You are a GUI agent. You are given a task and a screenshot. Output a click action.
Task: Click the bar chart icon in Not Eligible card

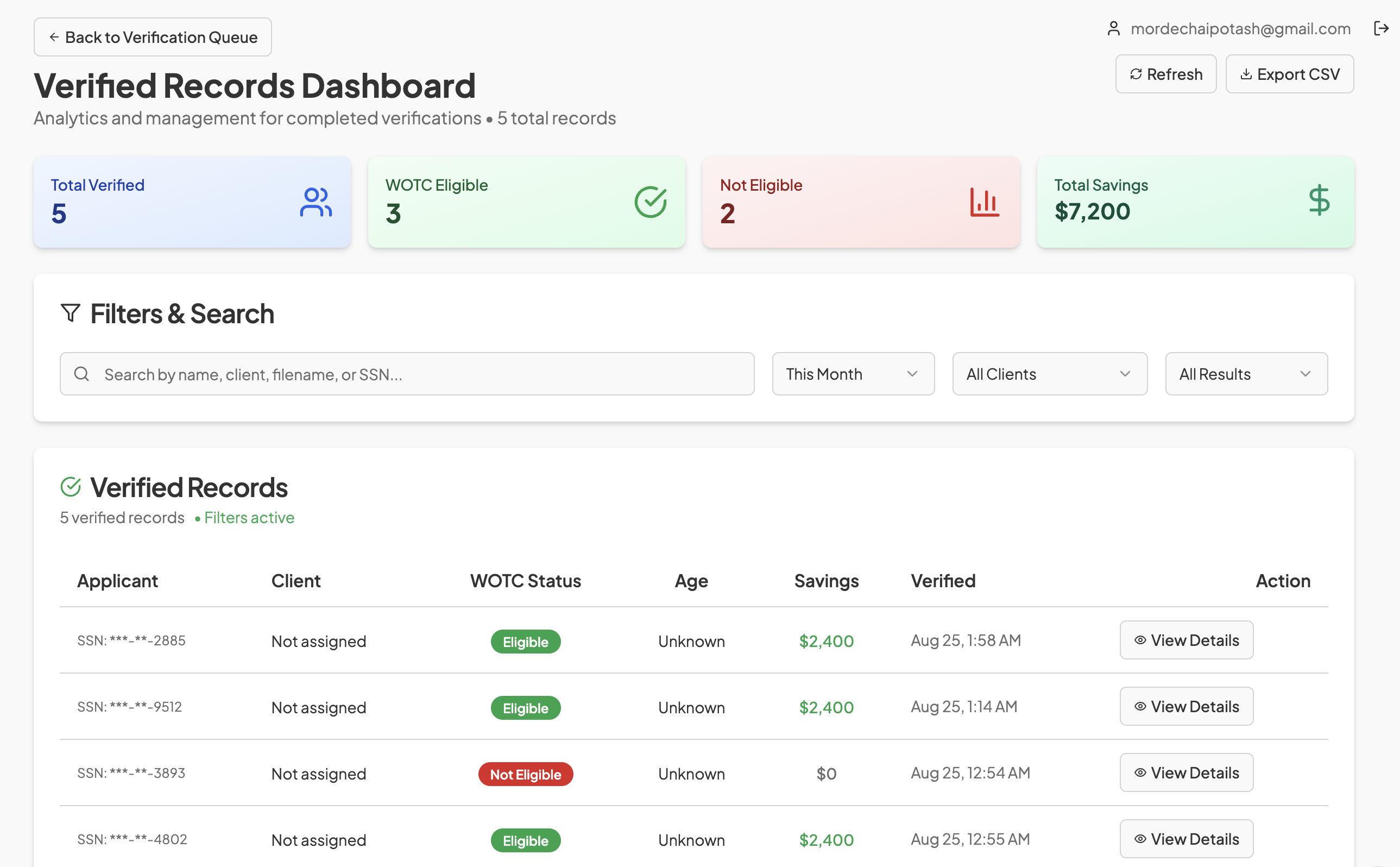(x=985, y=202)
